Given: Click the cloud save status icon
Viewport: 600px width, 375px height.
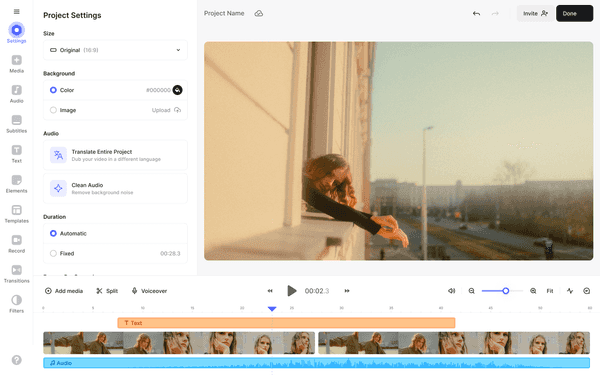Looking at the screenshot, I should coord(259,13).
